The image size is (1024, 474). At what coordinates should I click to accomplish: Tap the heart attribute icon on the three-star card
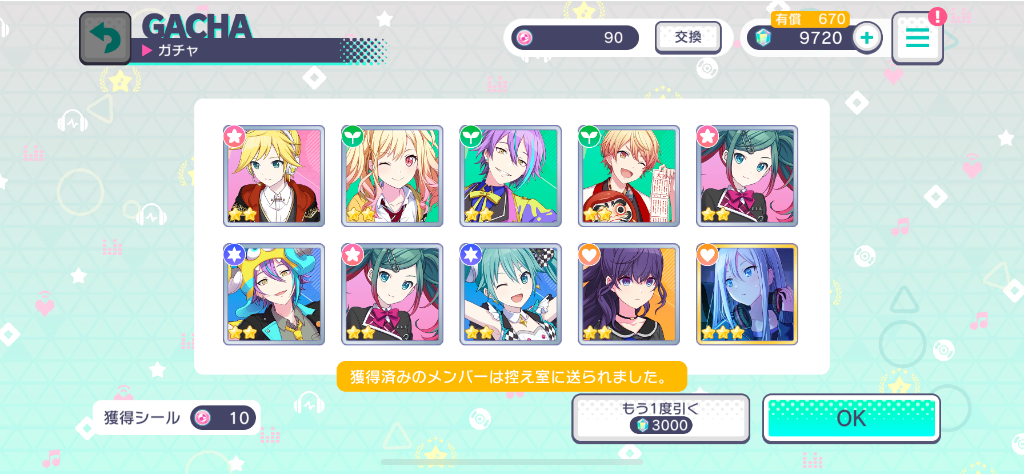709,255
